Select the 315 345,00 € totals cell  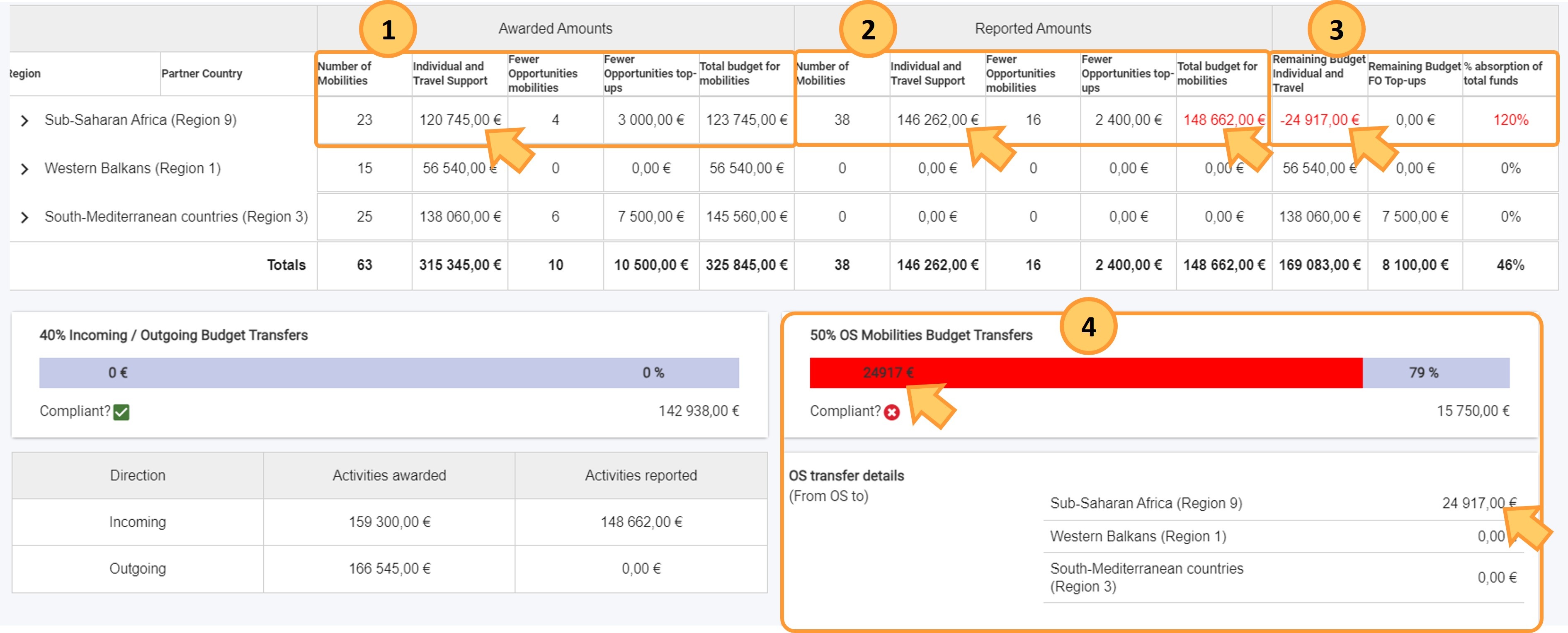pyautogui.click(x=459, y=265)
